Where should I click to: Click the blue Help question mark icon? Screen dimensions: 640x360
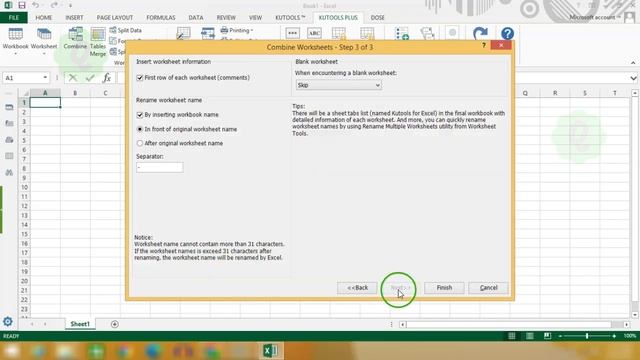point(507,33)
